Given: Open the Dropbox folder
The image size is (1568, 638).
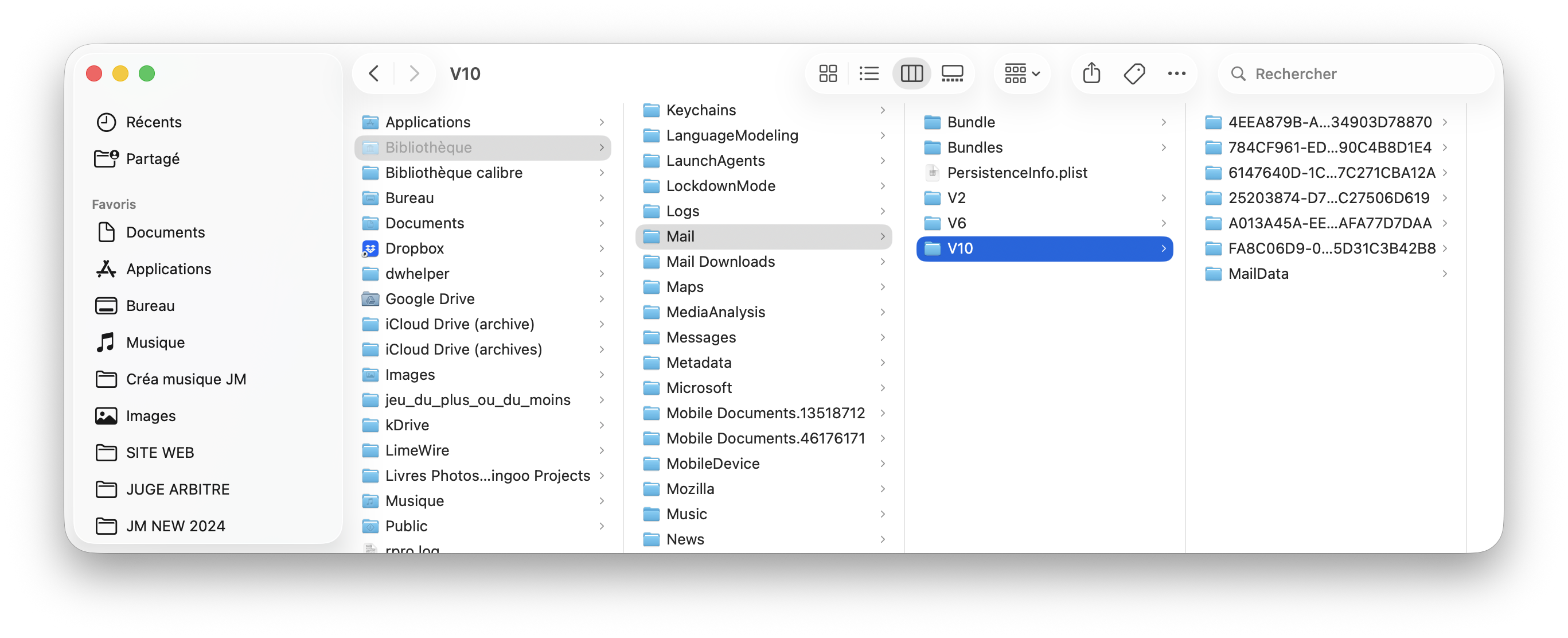Looking at the screenshot, I should pos(414,248).
